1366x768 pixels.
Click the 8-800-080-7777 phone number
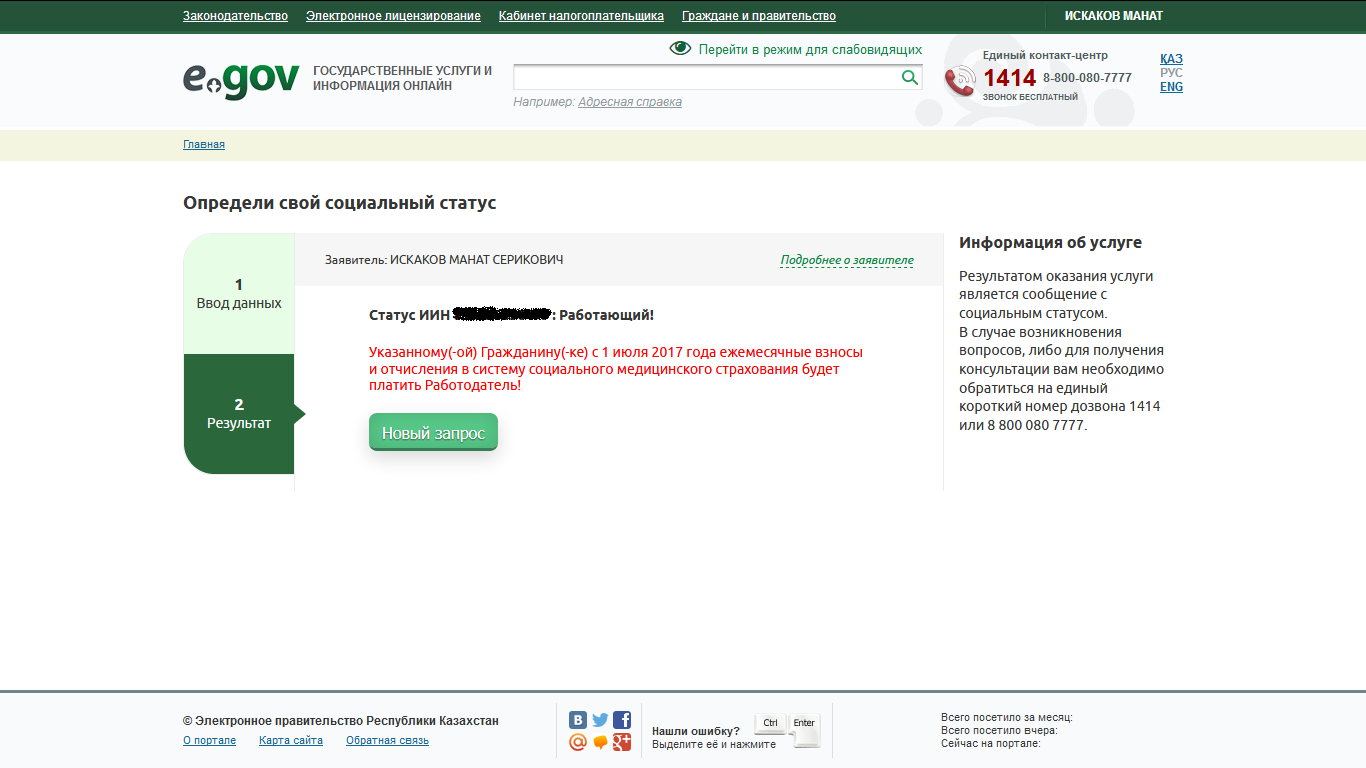pyautogui.click(x=1087, y=78)
